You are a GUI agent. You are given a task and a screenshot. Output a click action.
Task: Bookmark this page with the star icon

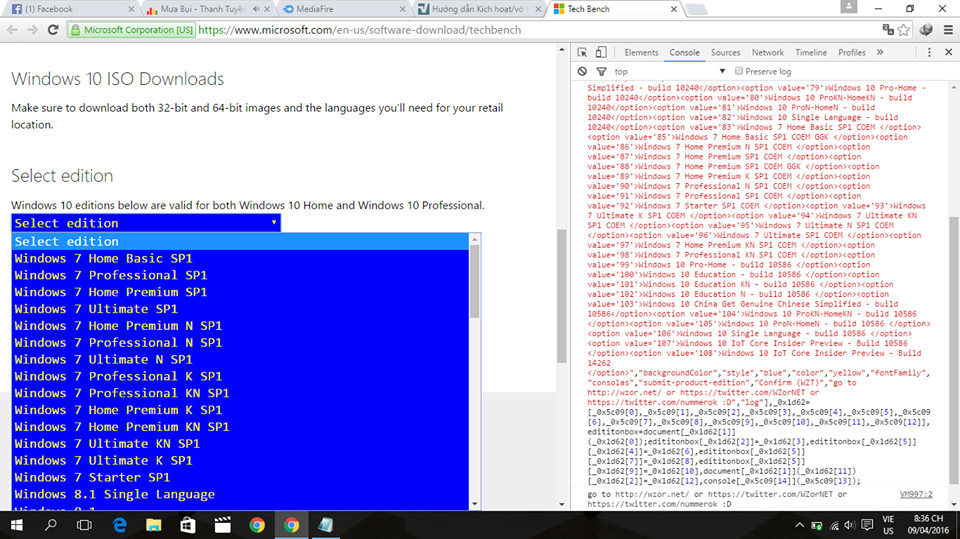[x=904, y=30]
